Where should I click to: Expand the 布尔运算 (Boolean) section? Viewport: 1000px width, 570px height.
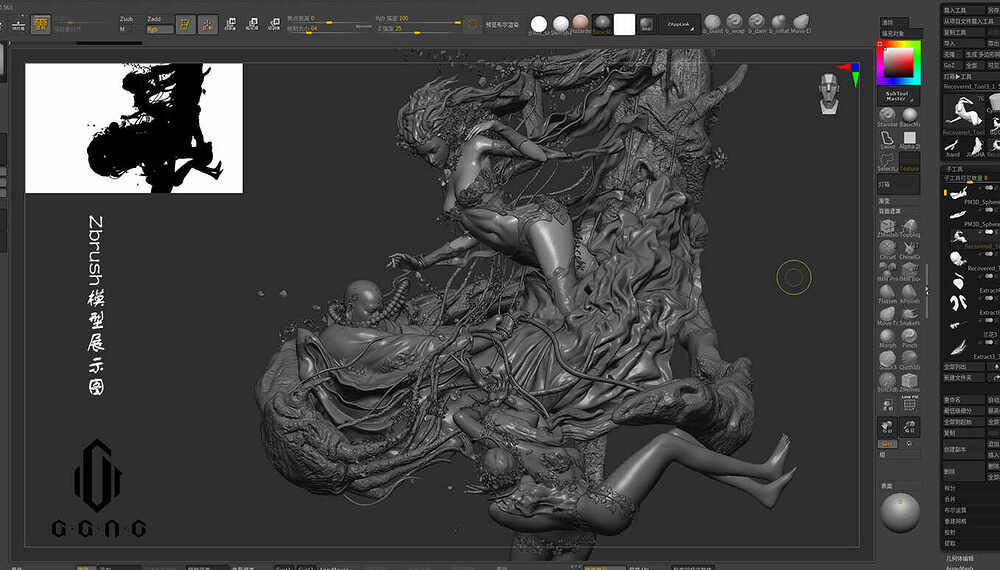pyautogui.click(x=955, y=510)
